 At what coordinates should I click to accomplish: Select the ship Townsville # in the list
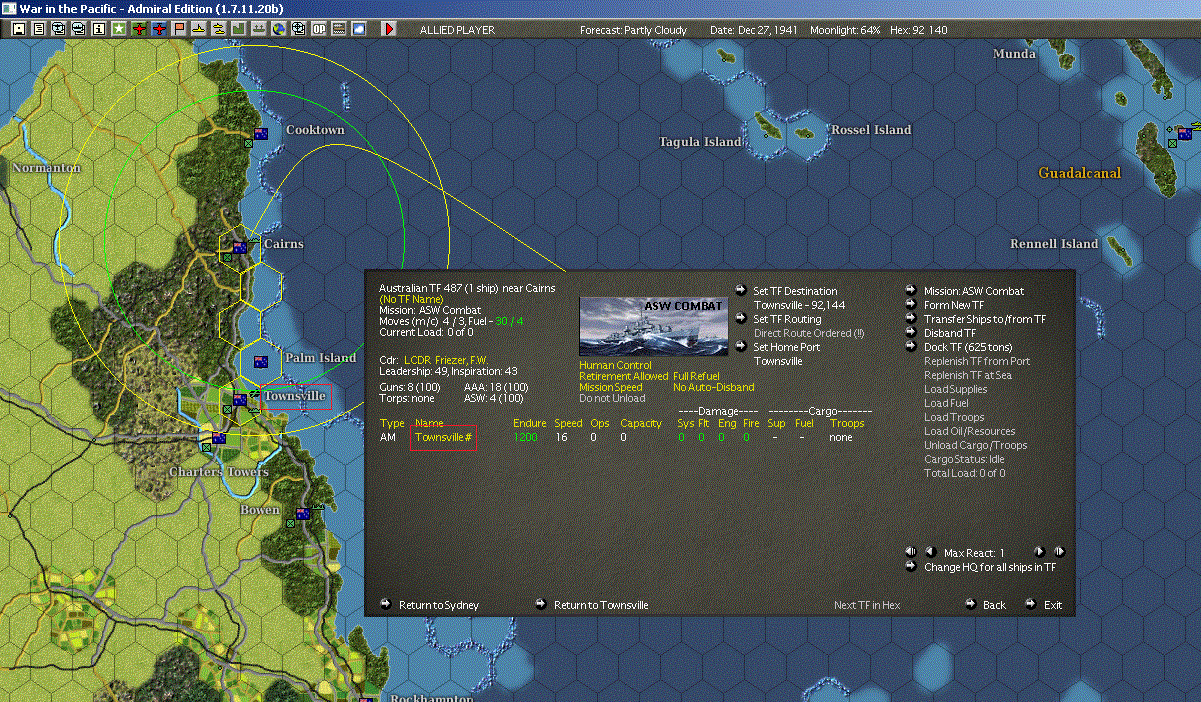coord(443,437)
